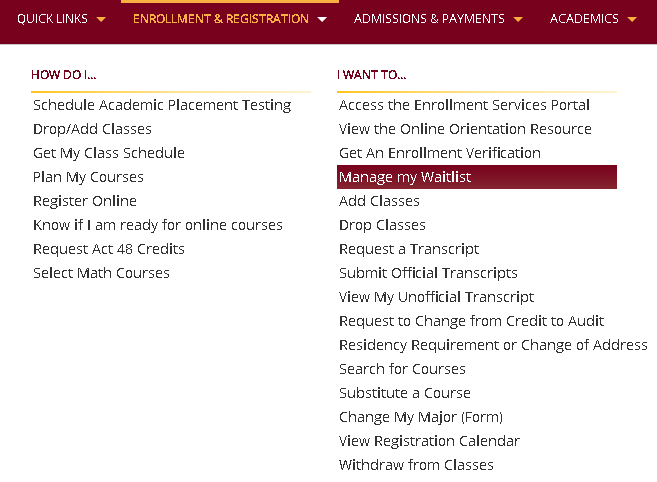
Task: Choose Register Online link
Action: 85,201
